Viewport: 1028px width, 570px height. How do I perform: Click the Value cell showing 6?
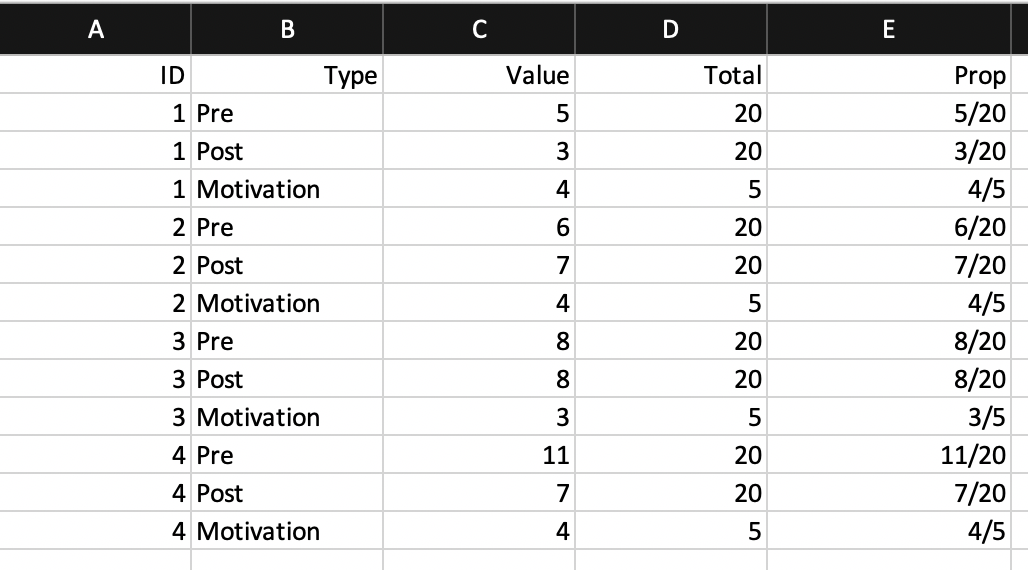tap(479, 227)
